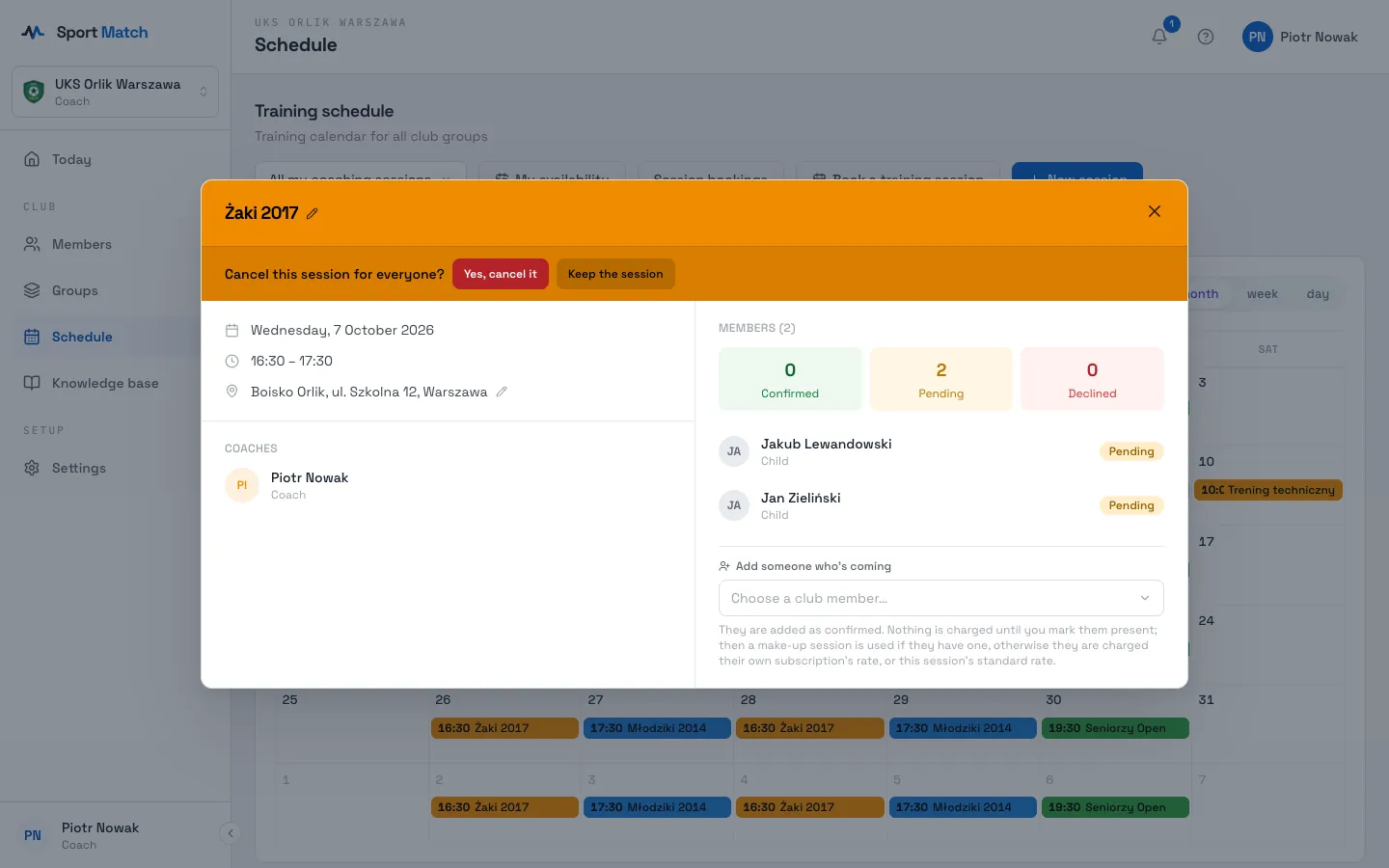
Task: Click Piotr Nowak's coach avatar in the dialog
Action: coord(242,485)
